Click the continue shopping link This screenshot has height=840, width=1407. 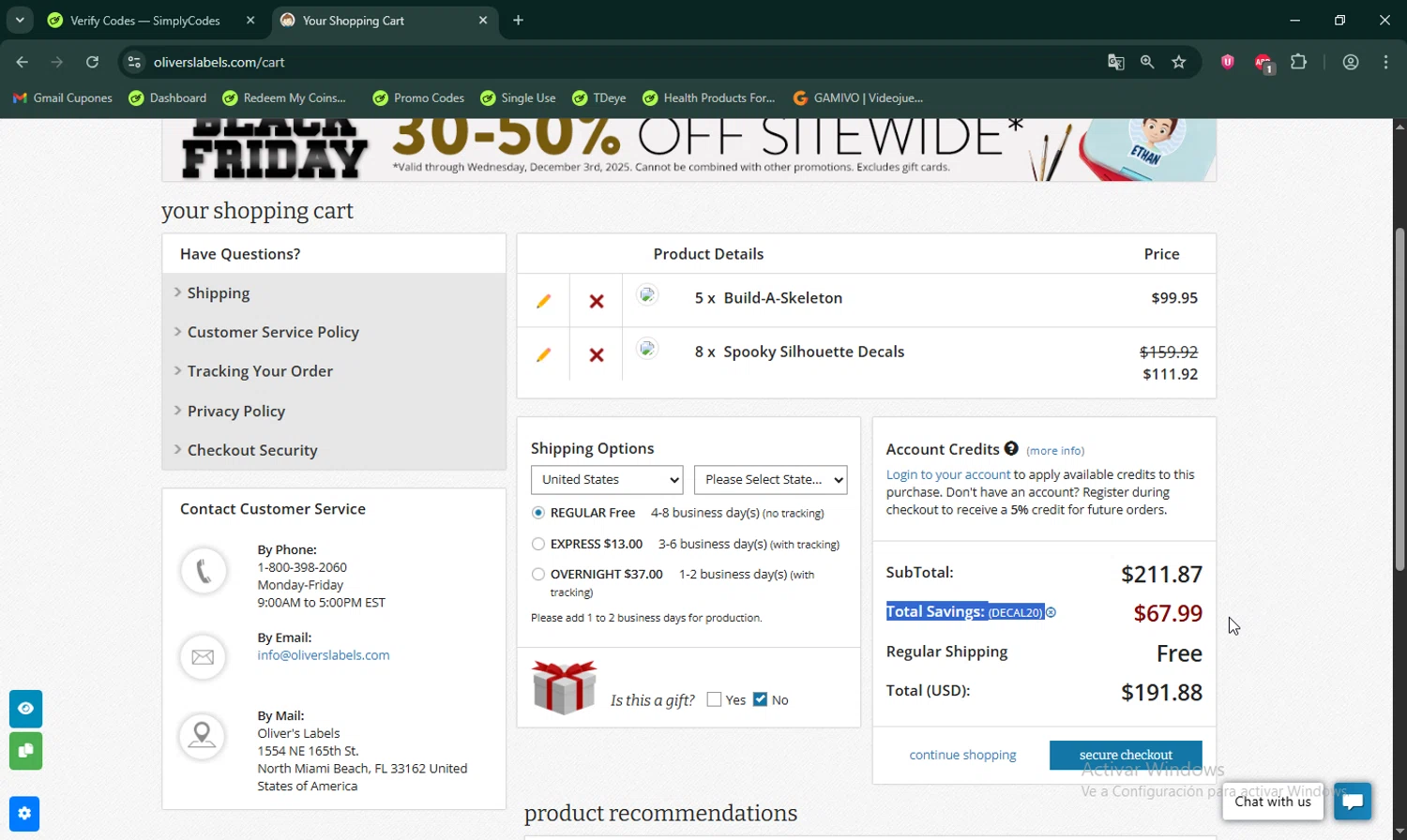coord(962,755)
